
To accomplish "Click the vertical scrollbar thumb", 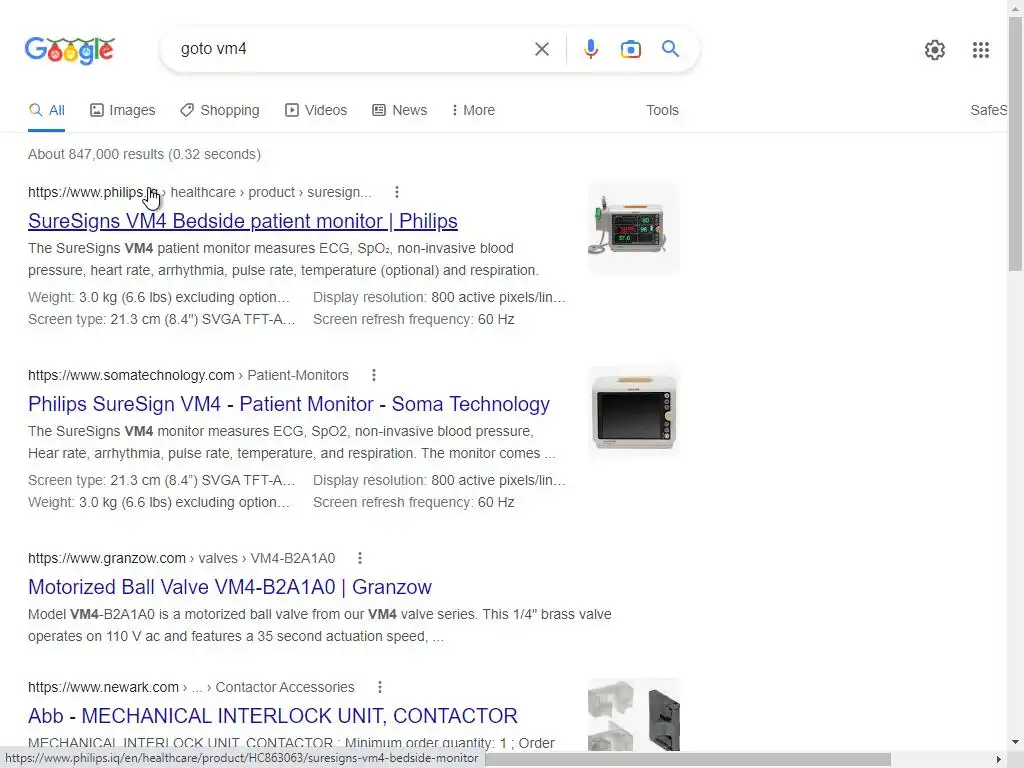I will (x=1015, y=144).
